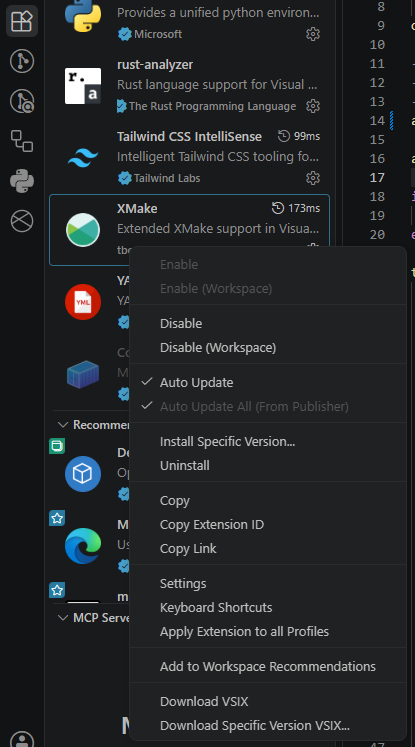Open Install Specific Version... dialog
This screenshot has width=415, height=747.
tap(227, 442)
